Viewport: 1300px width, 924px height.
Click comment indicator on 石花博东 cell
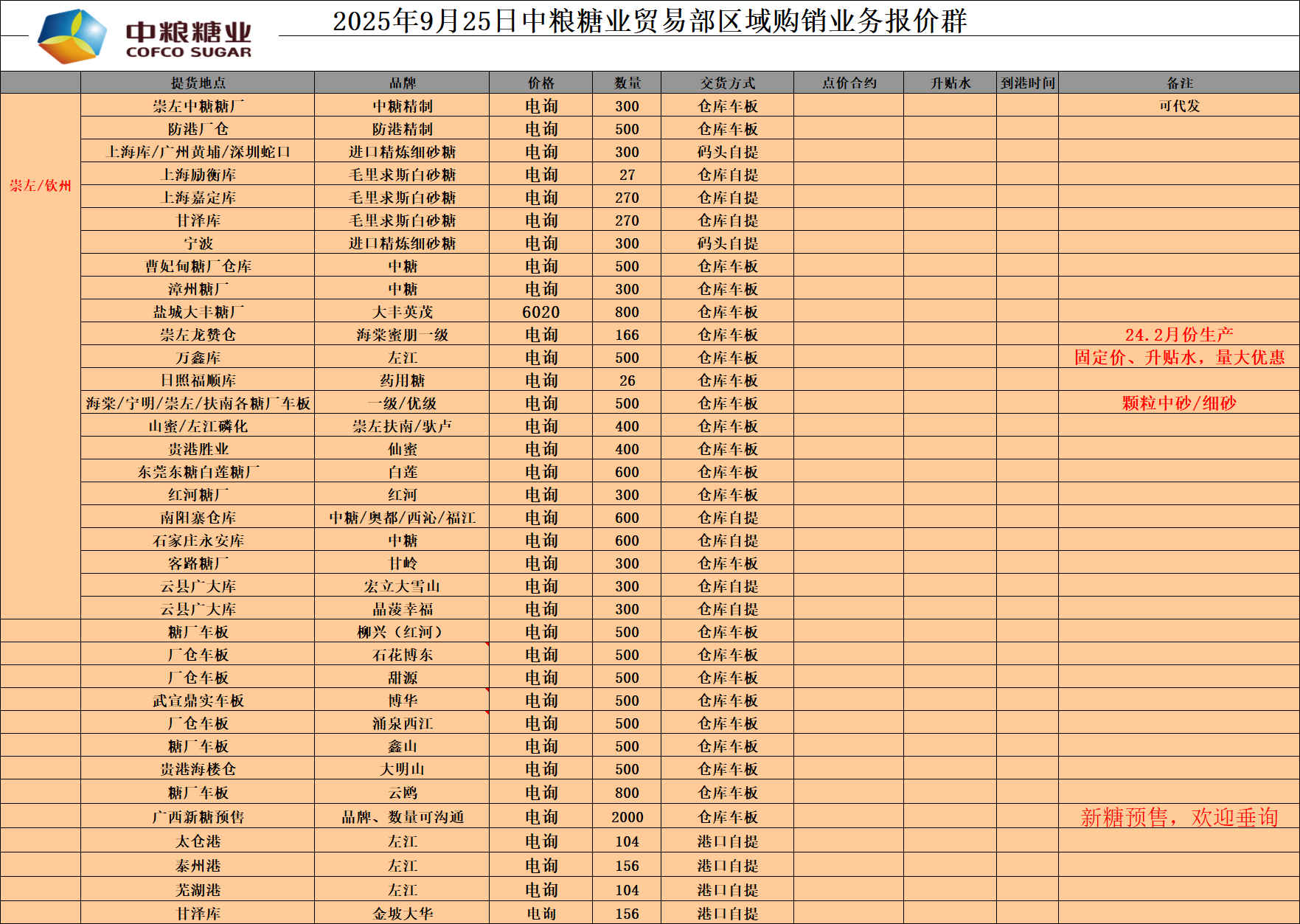(487, 645)
